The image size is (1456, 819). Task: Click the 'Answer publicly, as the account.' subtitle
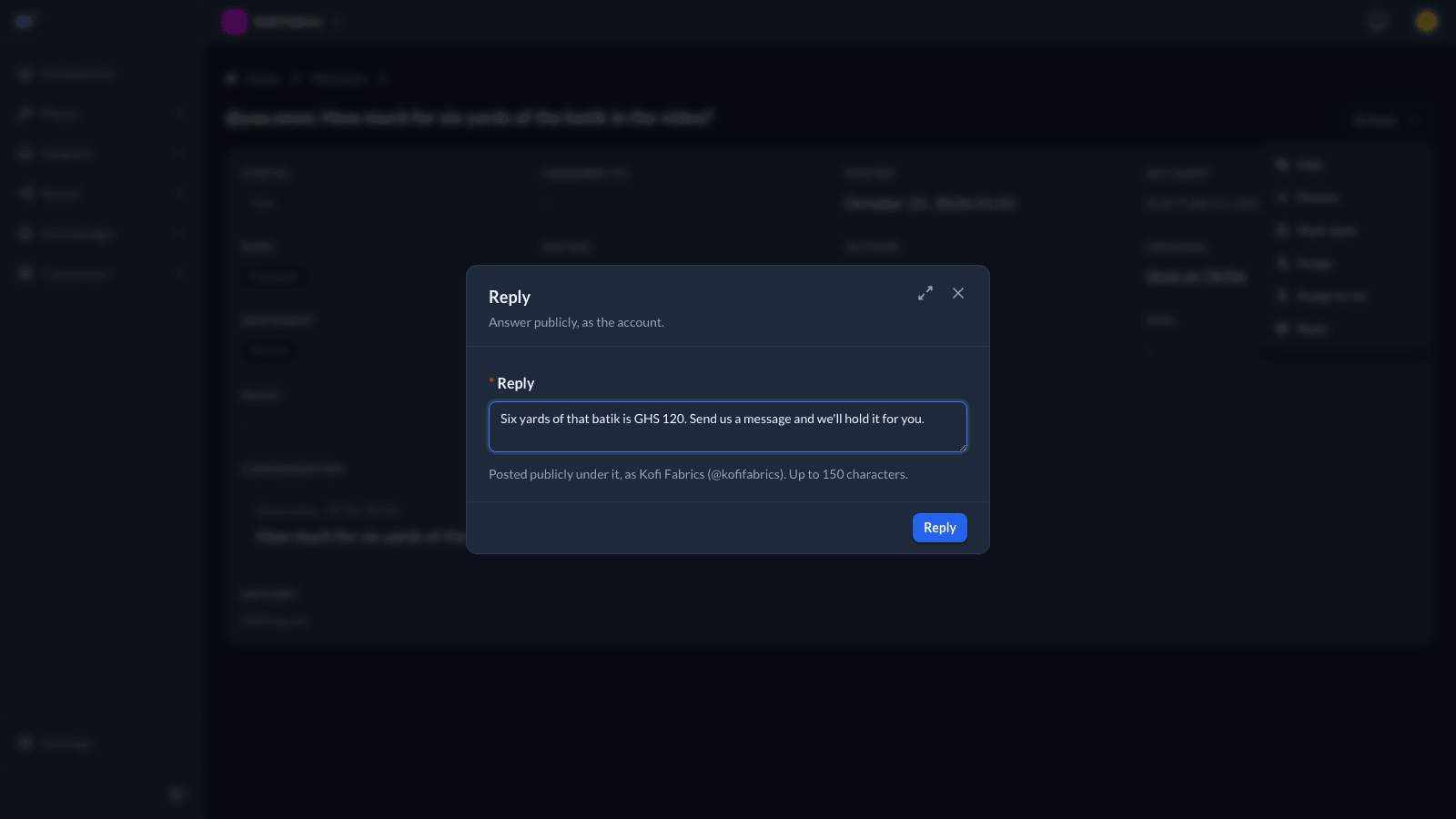576,322
